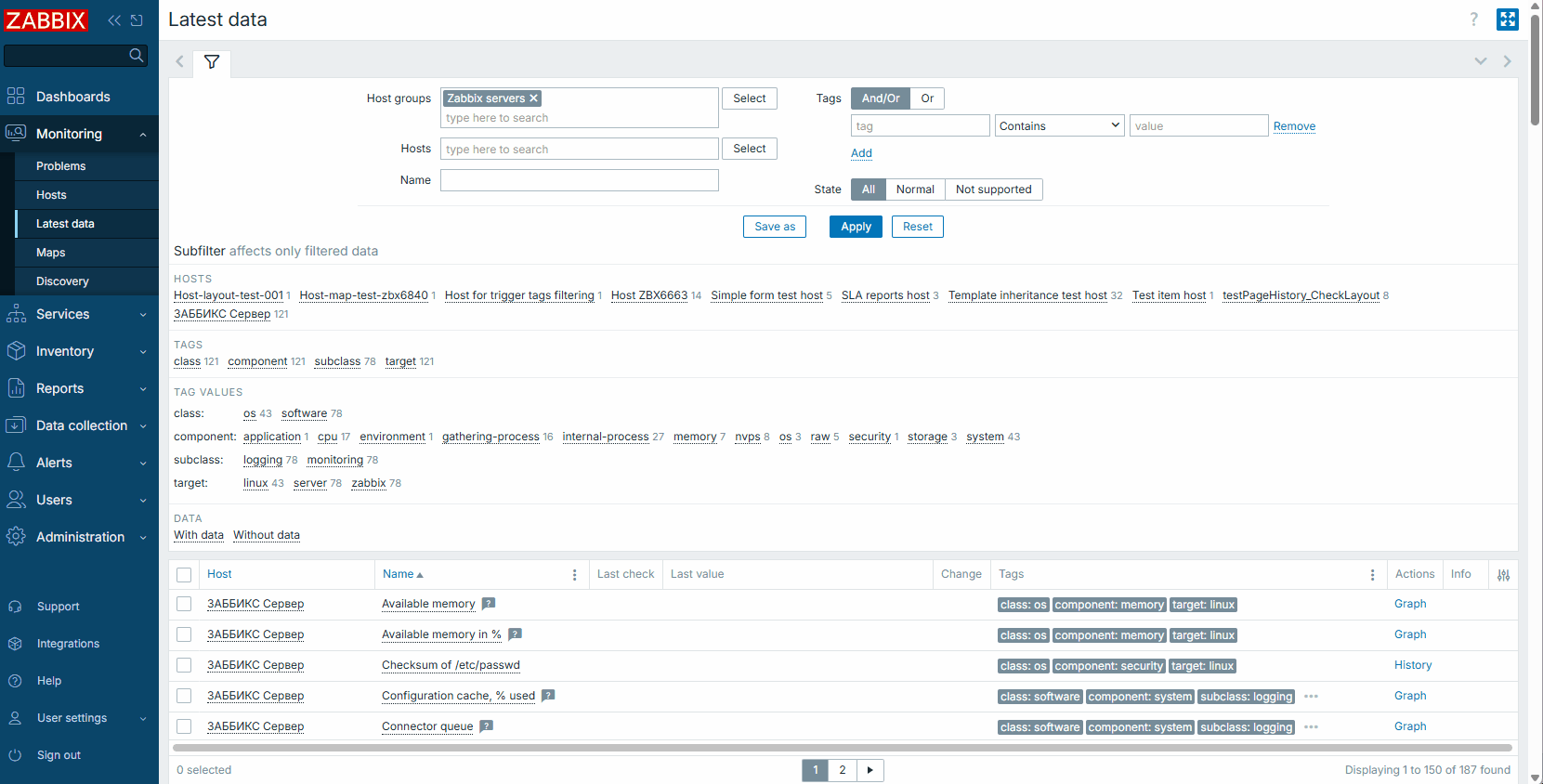Open table column configuration icon

point(1503,575)
